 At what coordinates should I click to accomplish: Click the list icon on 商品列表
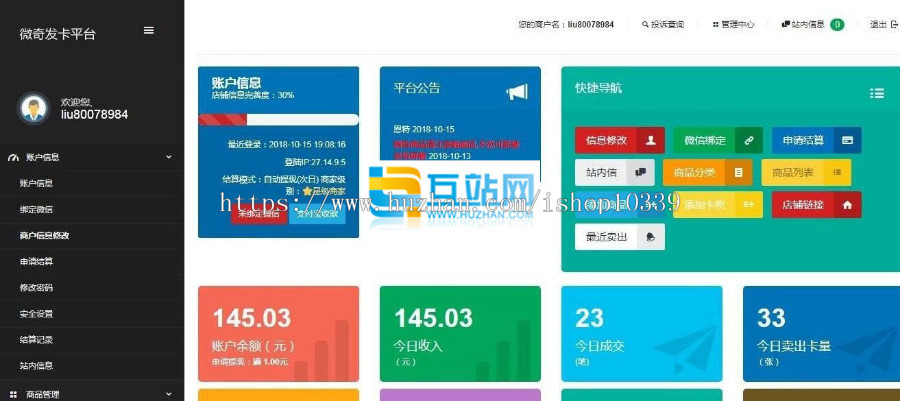point(837,172)
